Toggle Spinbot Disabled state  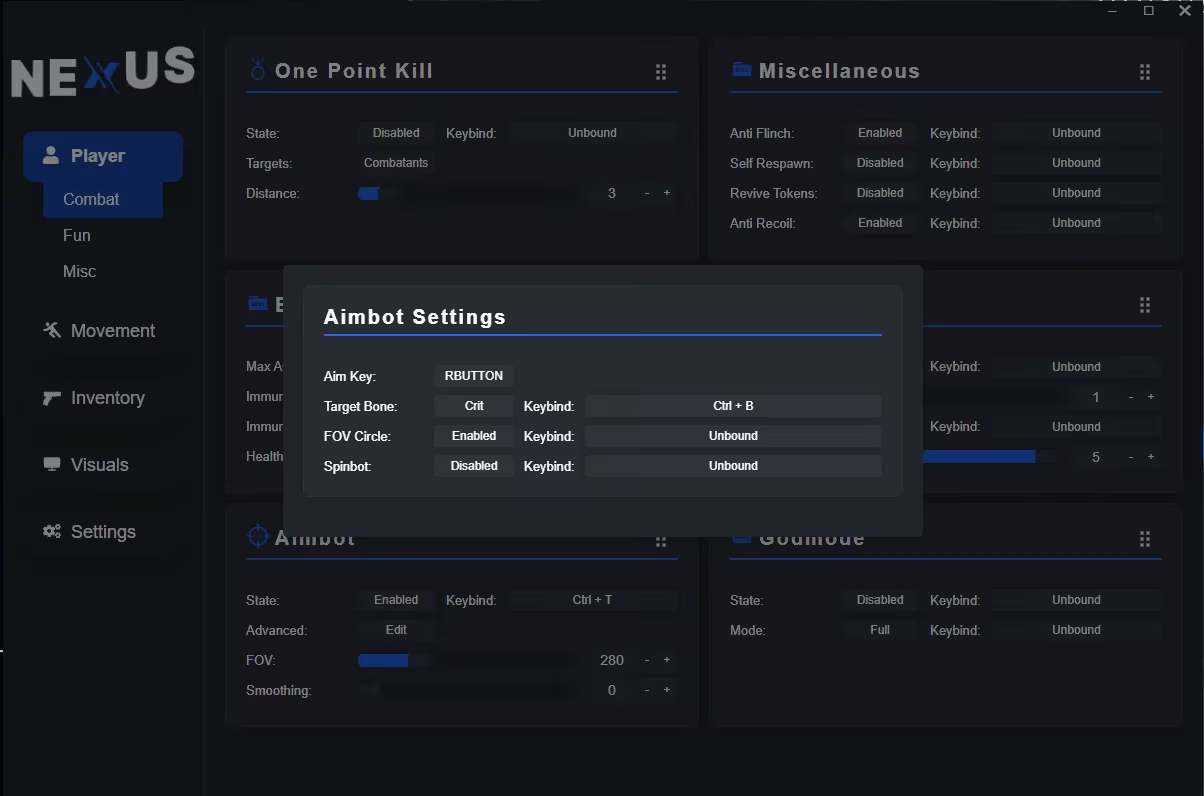[474, 466]
